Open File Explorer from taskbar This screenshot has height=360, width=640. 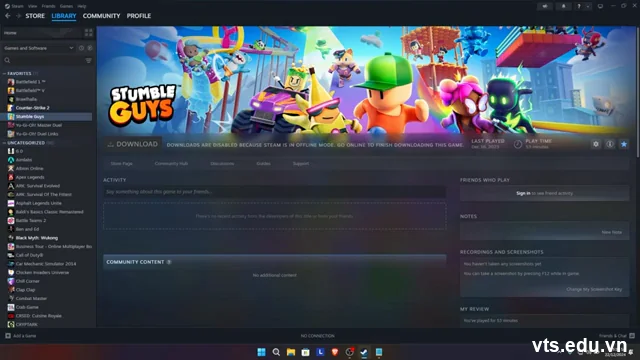click(x=291, y=352)
